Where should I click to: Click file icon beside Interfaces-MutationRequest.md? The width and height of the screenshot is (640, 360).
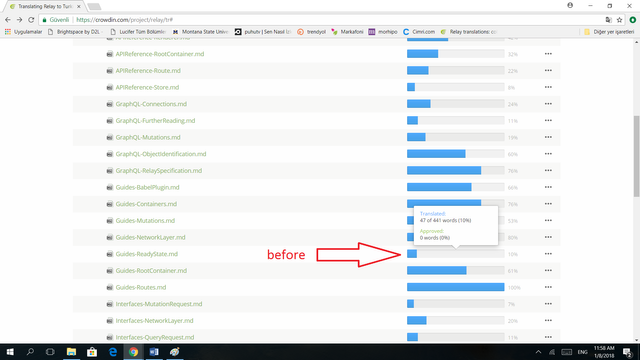point(109,304)
